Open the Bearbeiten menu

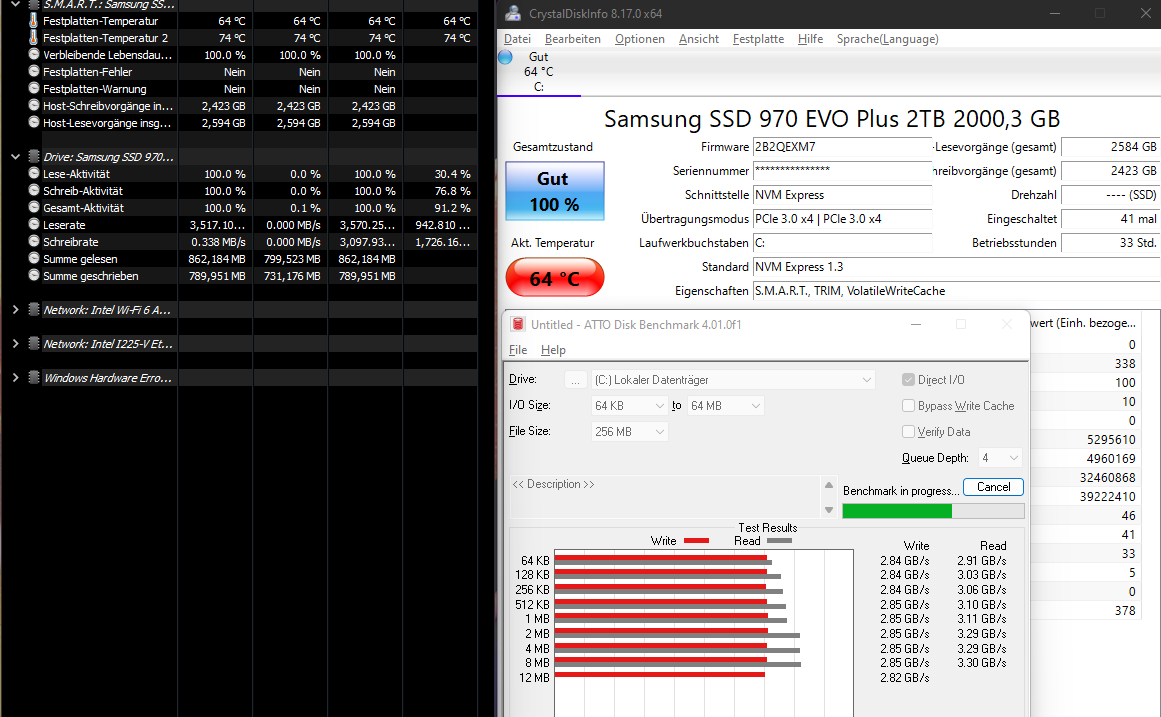(572, 39)
